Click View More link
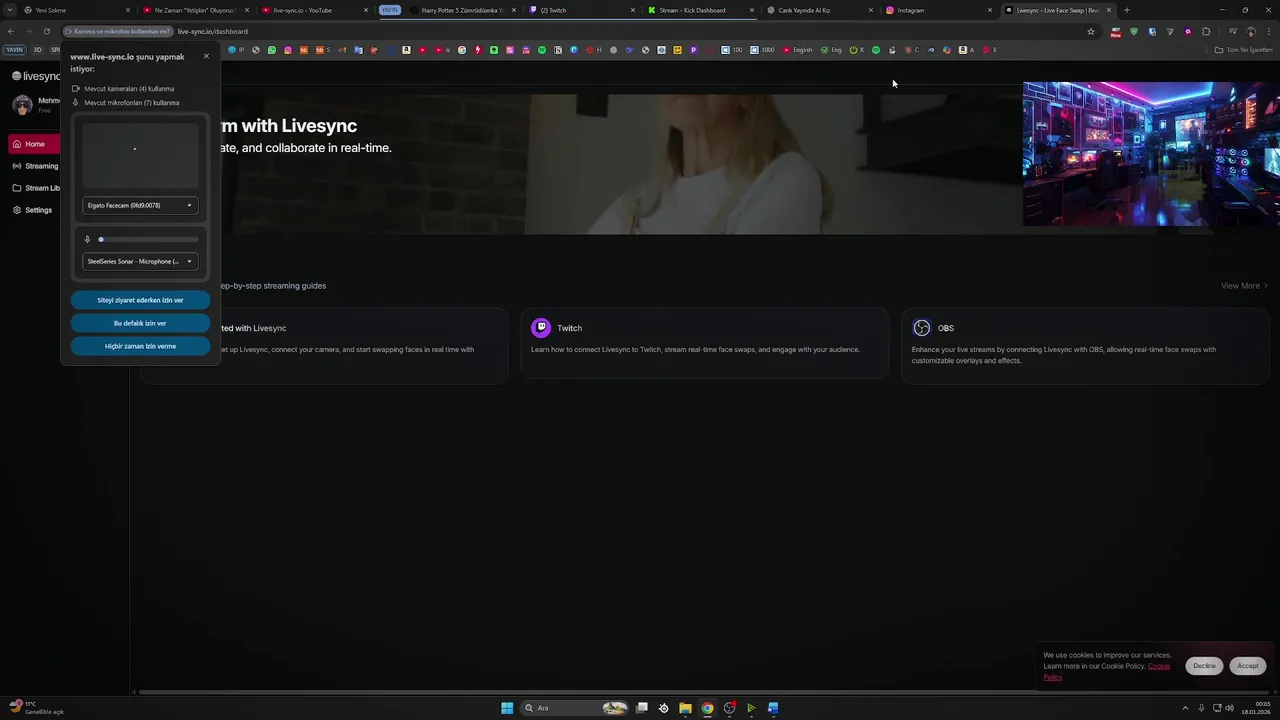 (1244, 286)
